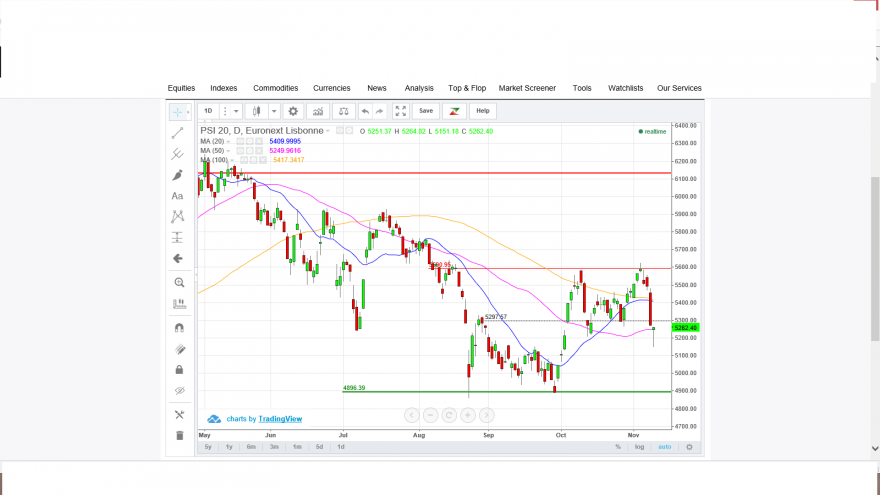Image resolution: width=880 pixels, height=495 pixels.
Task: Open the show object tree tool
Action: click(x=179, y=415)
